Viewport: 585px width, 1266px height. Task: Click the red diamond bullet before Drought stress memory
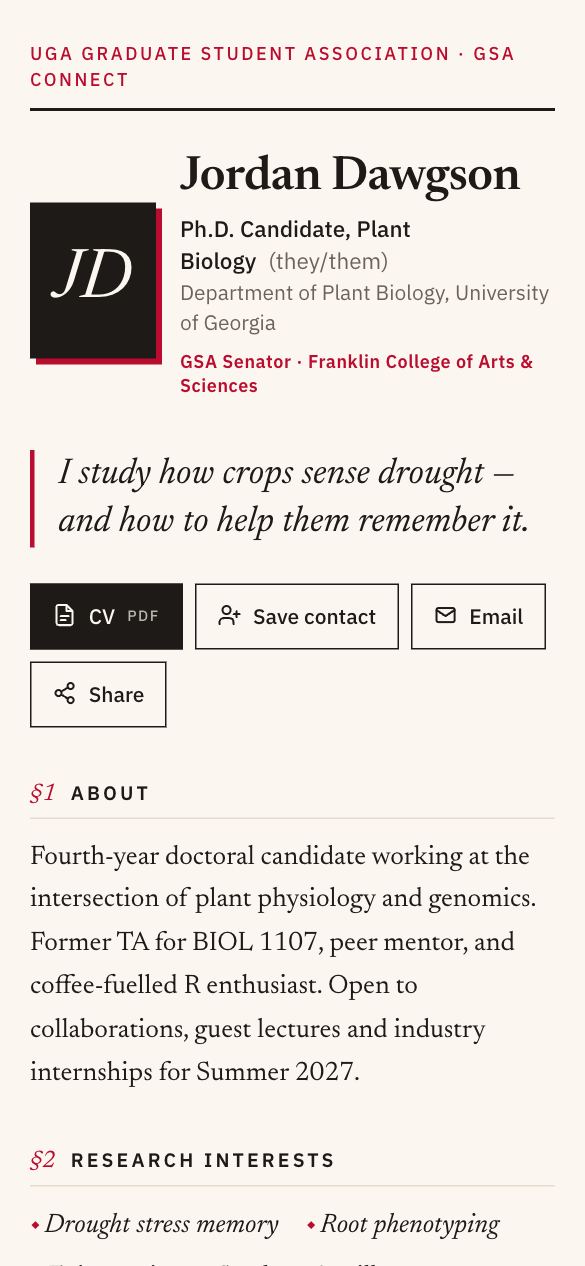pos(36,1225)
